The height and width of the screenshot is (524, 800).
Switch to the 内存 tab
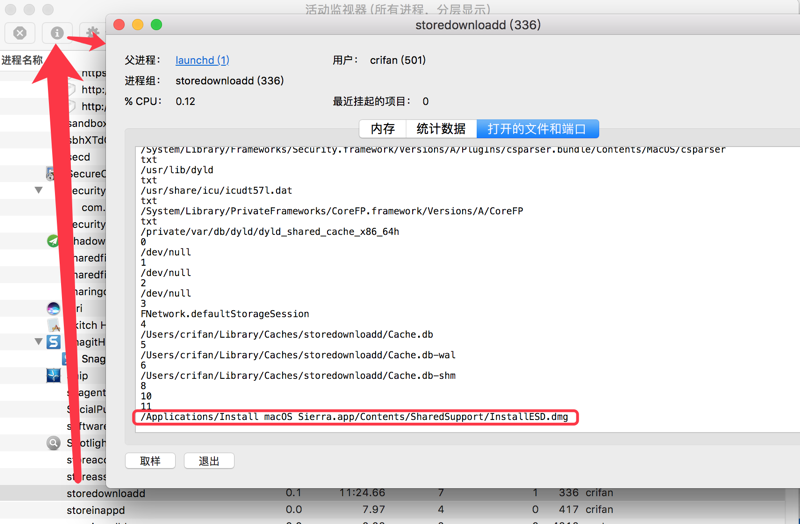(x=383, y=129)
